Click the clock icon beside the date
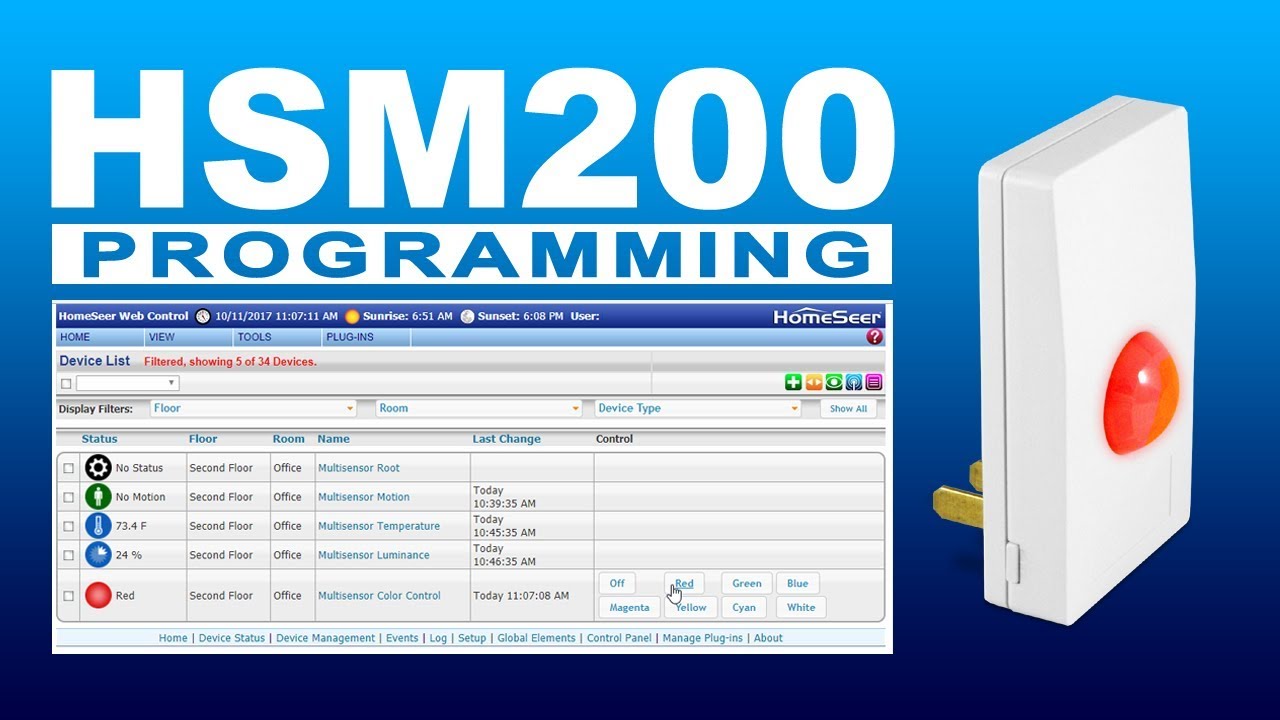Screen dimensions: 1280x720 tap(203, 316)
